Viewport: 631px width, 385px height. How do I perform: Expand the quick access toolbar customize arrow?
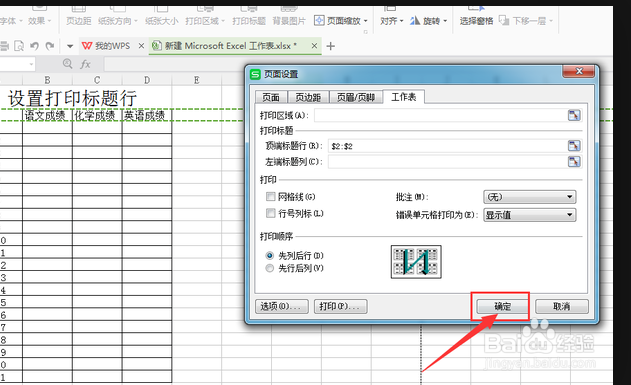70,46
